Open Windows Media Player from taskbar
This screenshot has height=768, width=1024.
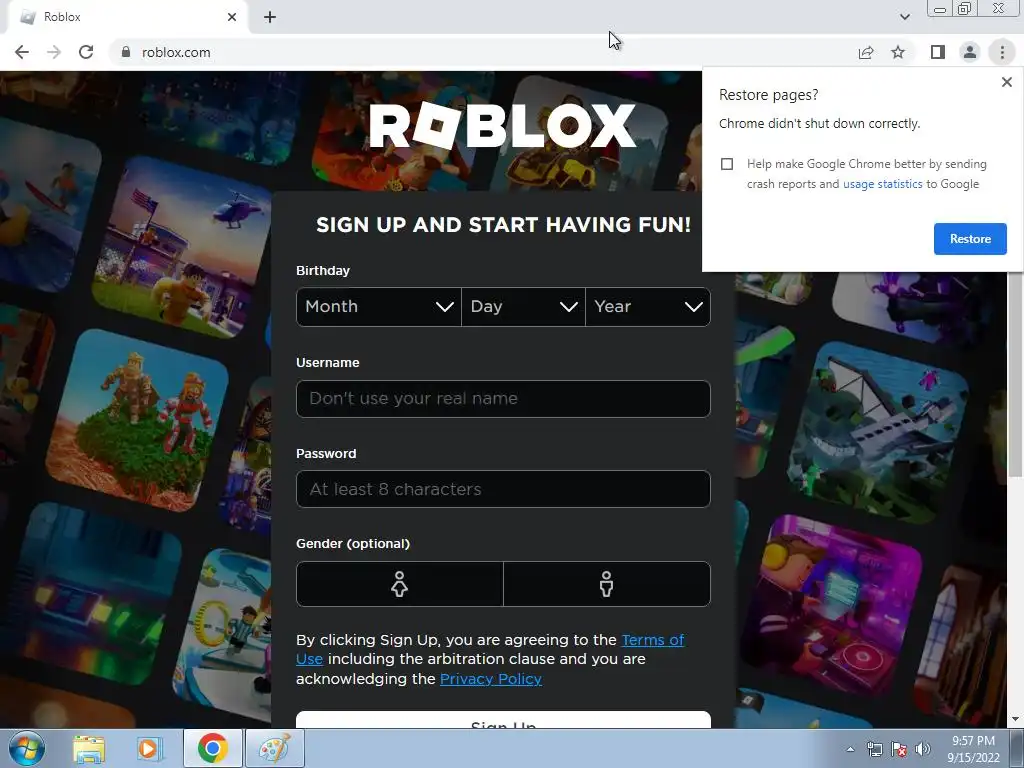(148, 748)
